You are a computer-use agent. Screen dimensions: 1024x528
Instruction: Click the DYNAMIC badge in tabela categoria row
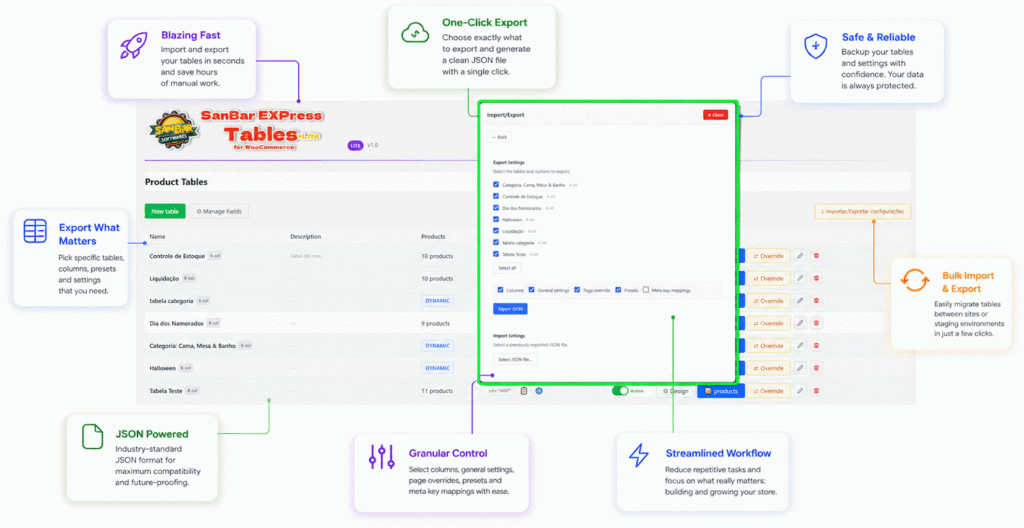click(x=438, y=301)
